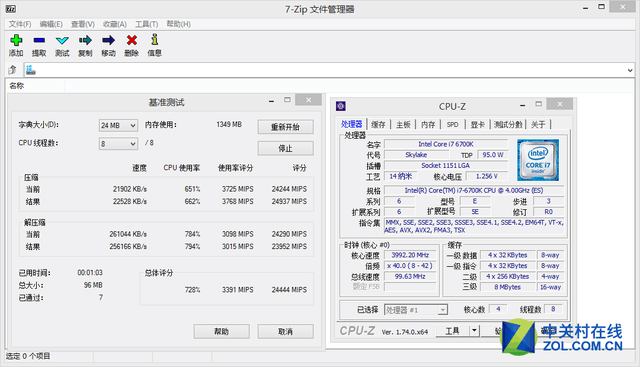Open the 收藏(A) menu

click(x=115, y=24)
